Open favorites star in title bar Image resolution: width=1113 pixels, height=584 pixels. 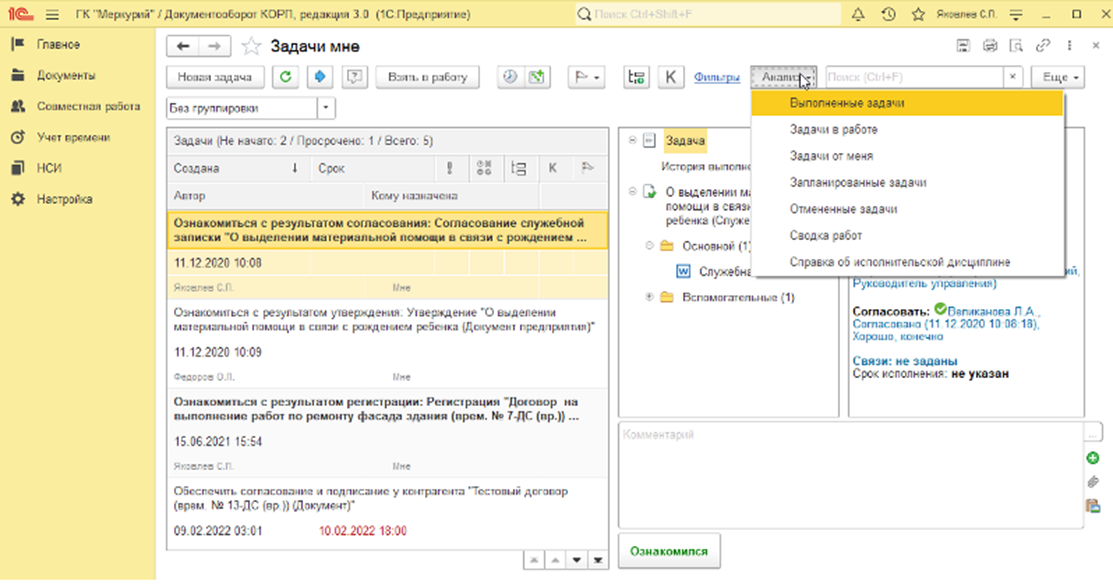(918, 14)
